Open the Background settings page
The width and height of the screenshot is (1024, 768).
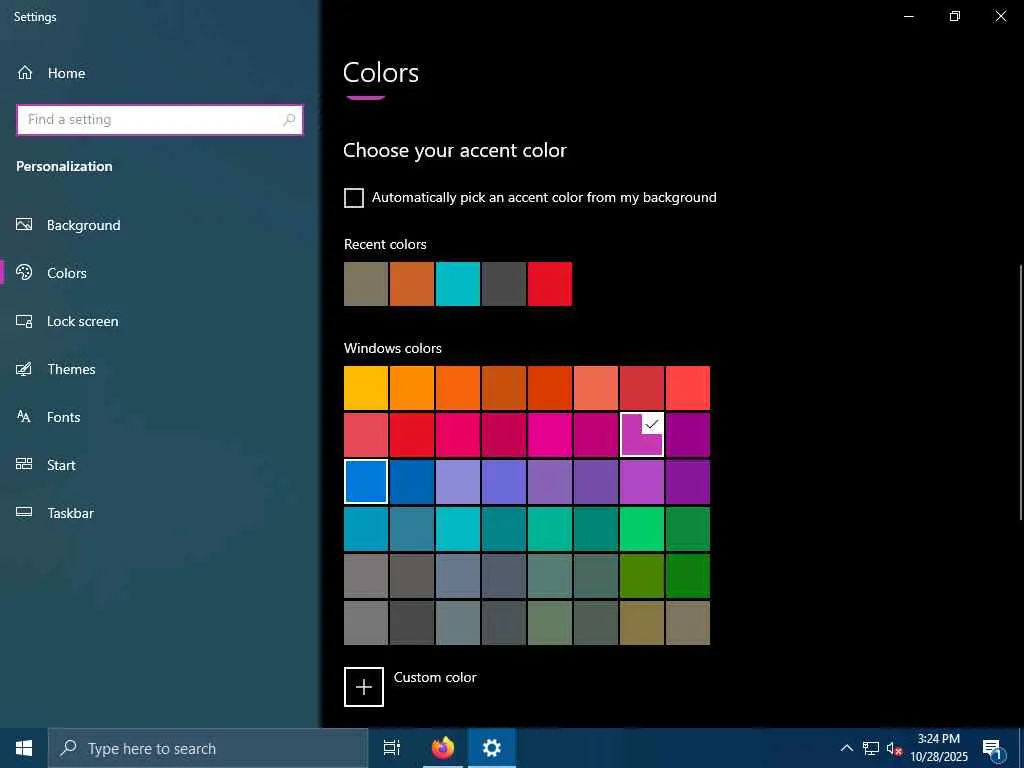pos(84,225)
